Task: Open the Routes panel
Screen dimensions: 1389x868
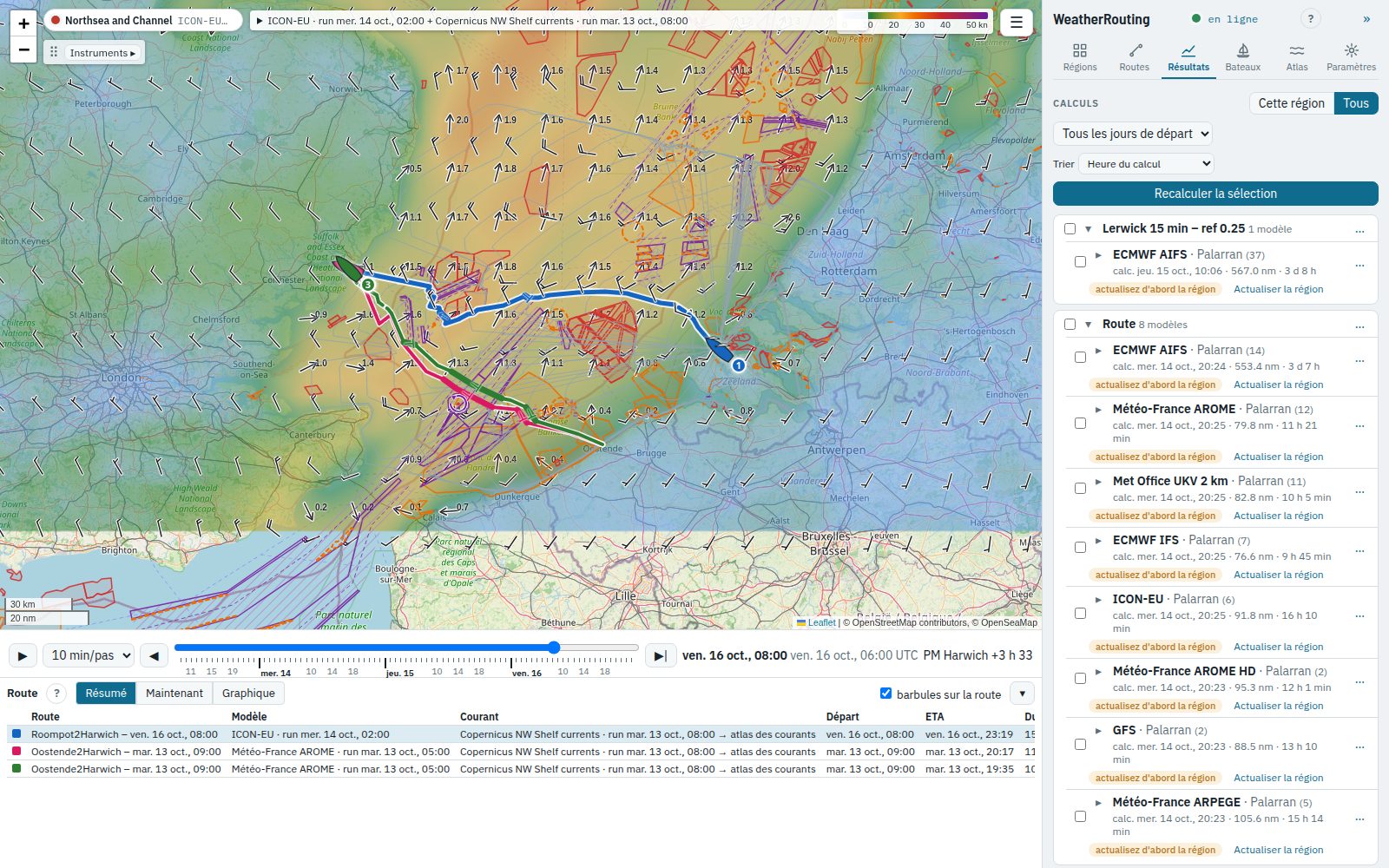Action: [1134, 58]
